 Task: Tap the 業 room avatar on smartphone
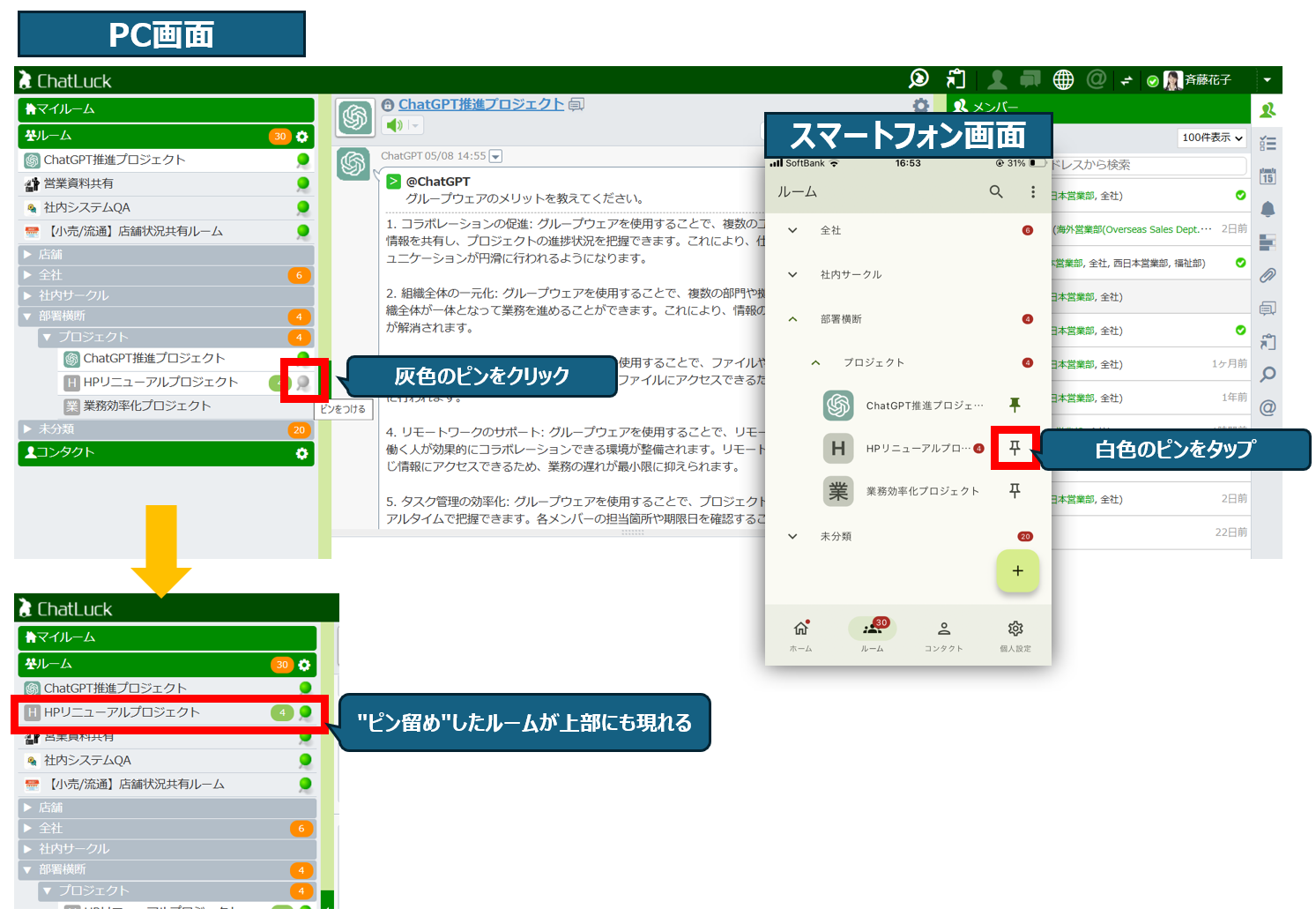838,491
